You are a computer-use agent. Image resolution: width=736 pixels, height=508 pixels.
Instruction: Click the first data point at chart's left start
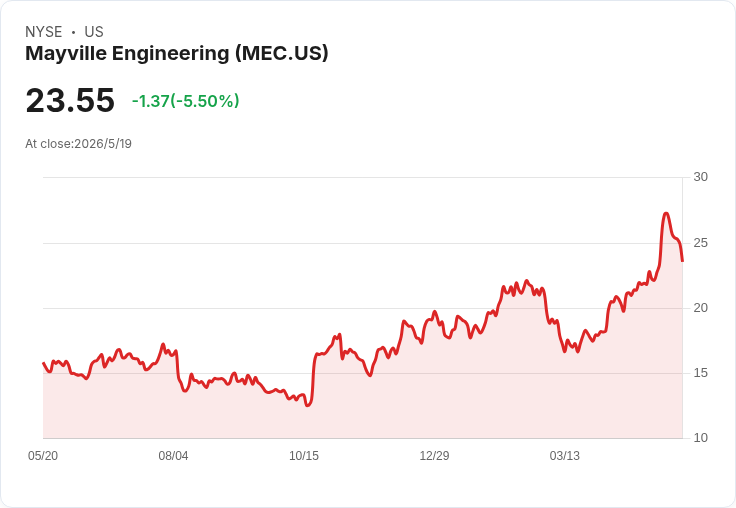43,363
